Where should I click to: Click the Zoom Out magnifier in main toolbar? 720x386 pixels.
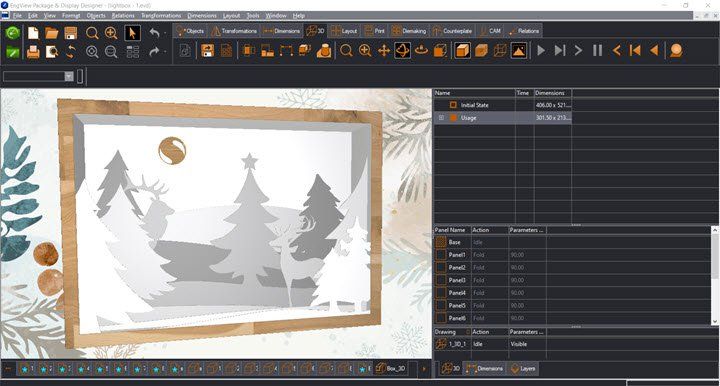111,51
